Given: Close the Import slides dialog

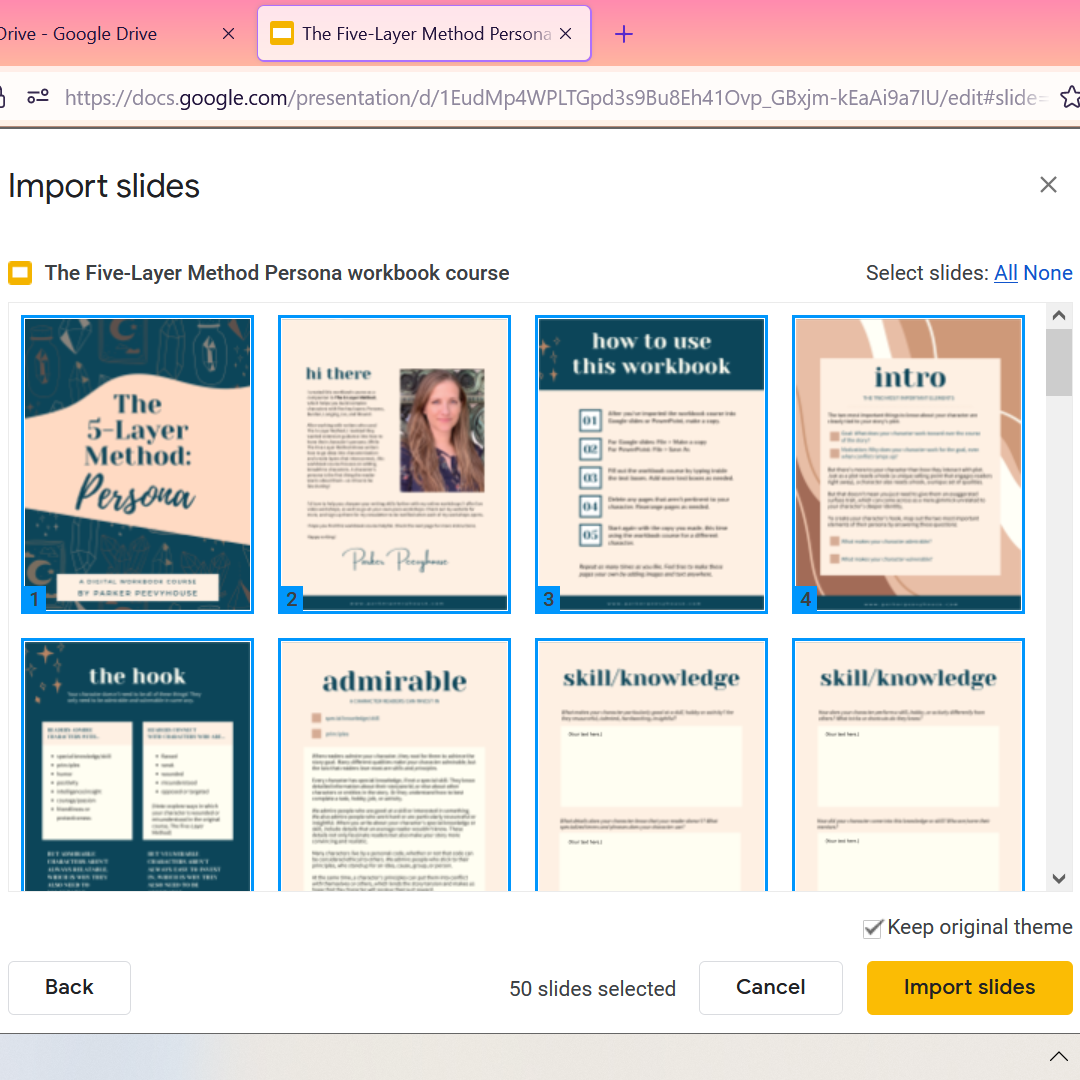Looking at the screenshot, I should [1048, 184].
